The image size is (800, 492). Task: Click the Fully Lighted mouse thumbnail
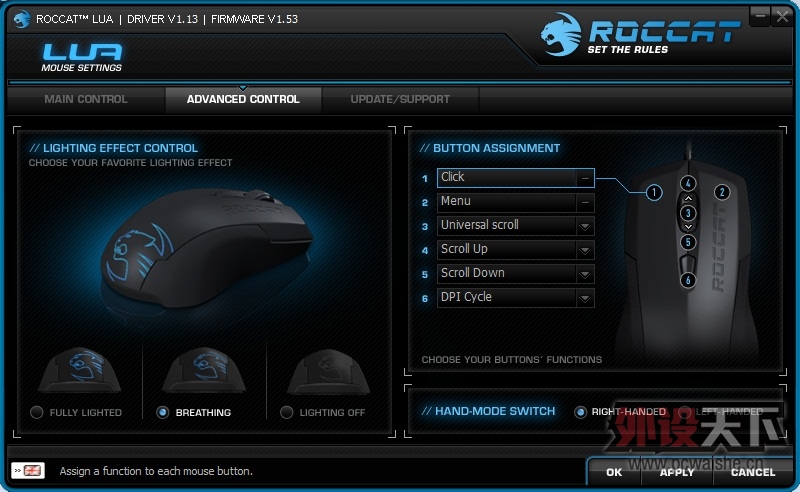tap(80, 371)
